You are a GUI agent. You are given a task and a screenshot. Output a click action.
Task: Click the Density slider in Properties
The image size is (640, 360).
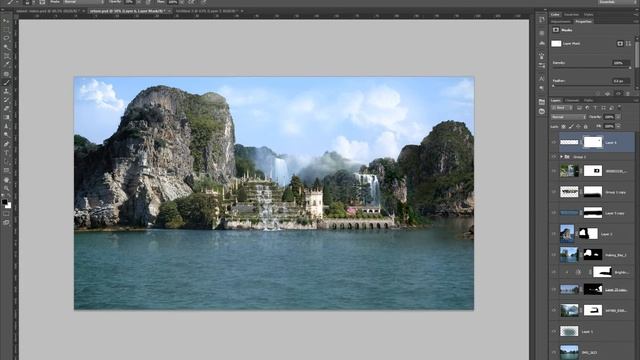(591, 68)
